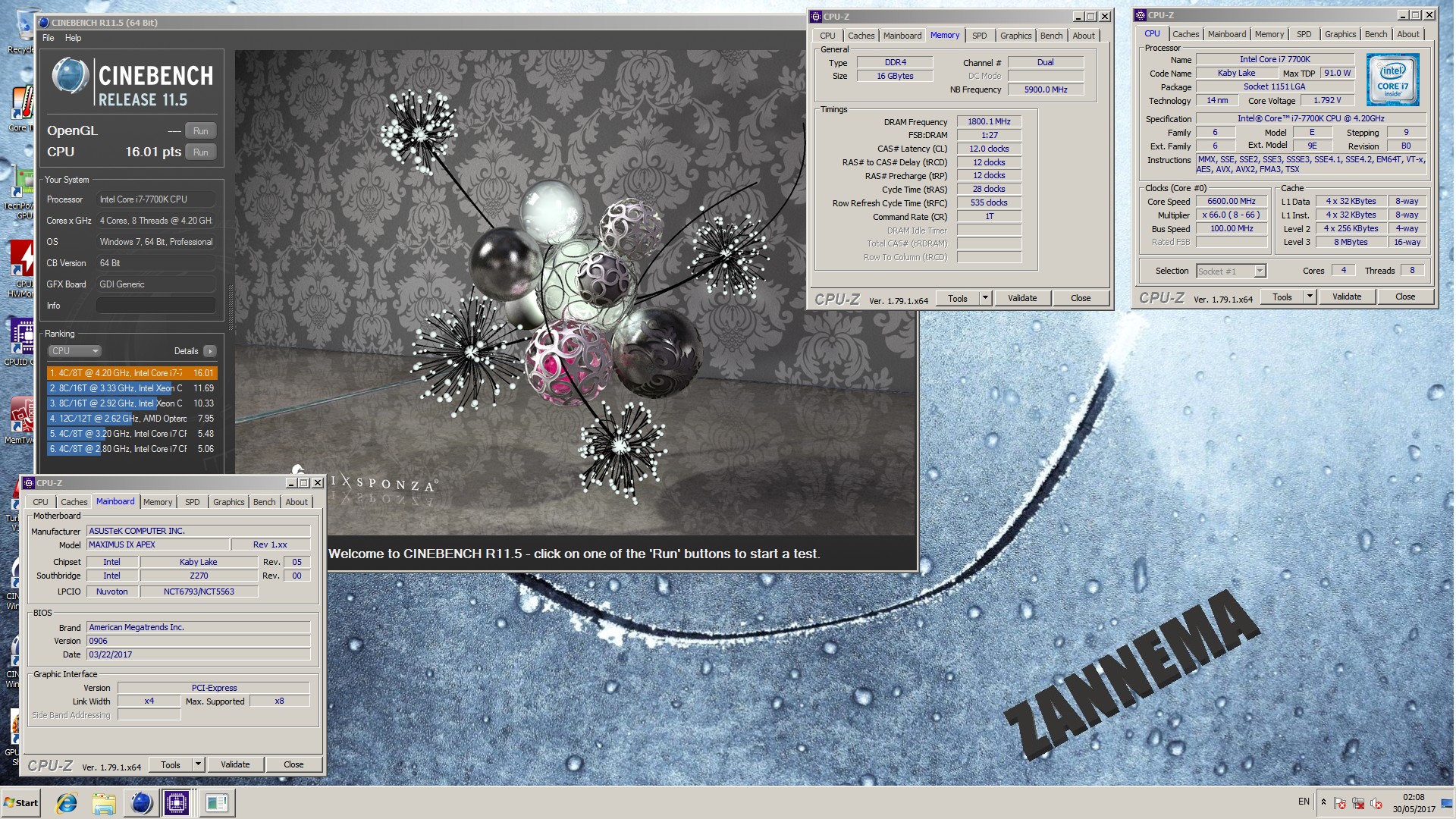Open About tab in CPU-Z processor window

pyautogui.click(x=1408, y=34)
